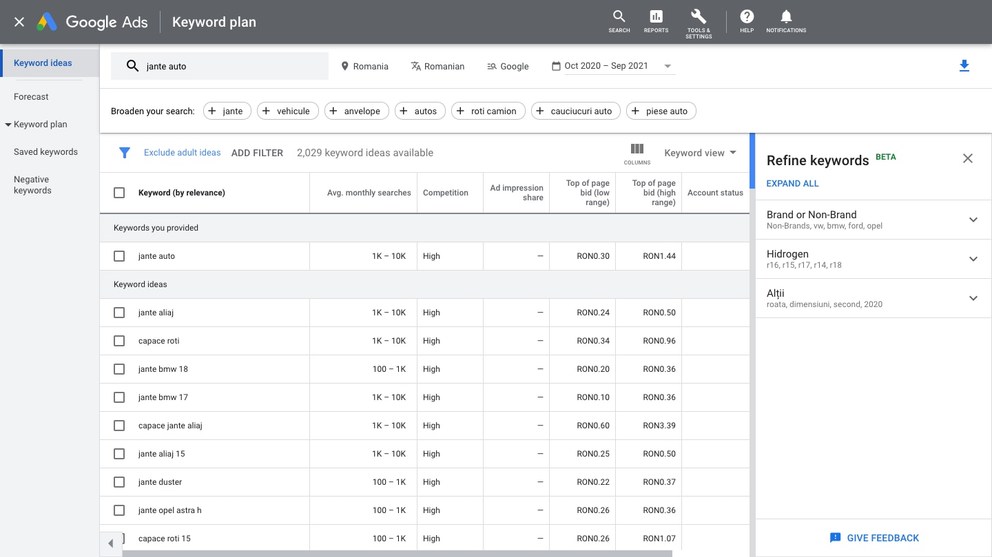Collapse the Keyword plan sidebar group

(x=8, y=125)
